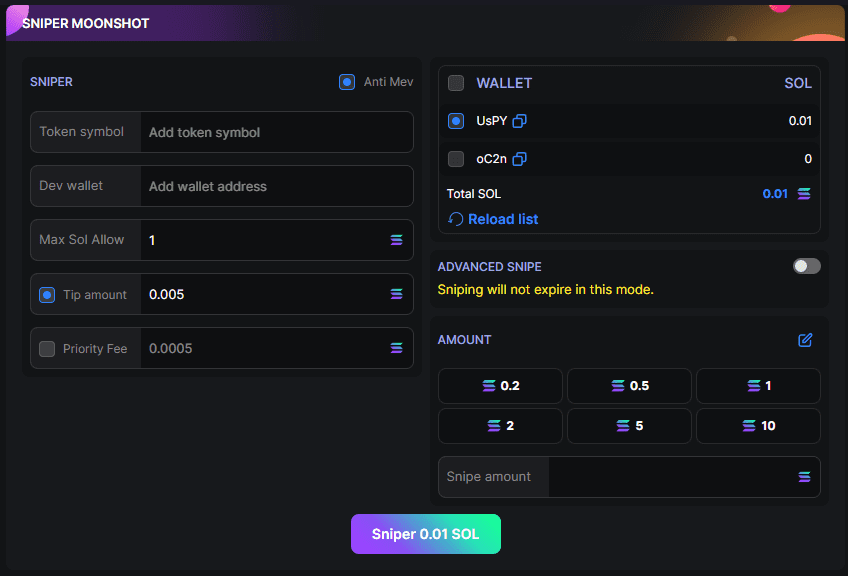Select all wallets via WALLET header checkbox
848x576 pixels.
[456, 83]
